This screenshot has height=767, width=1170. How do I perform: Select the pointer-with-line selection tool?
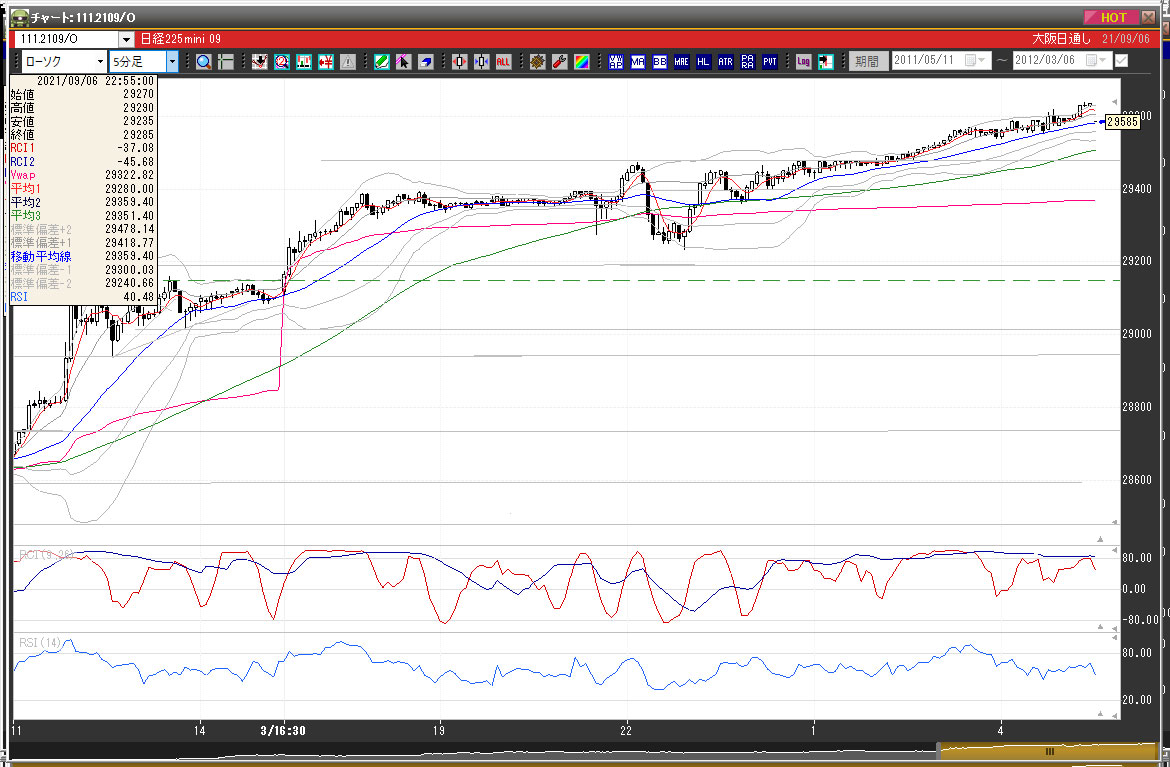(x=404, y=62)
